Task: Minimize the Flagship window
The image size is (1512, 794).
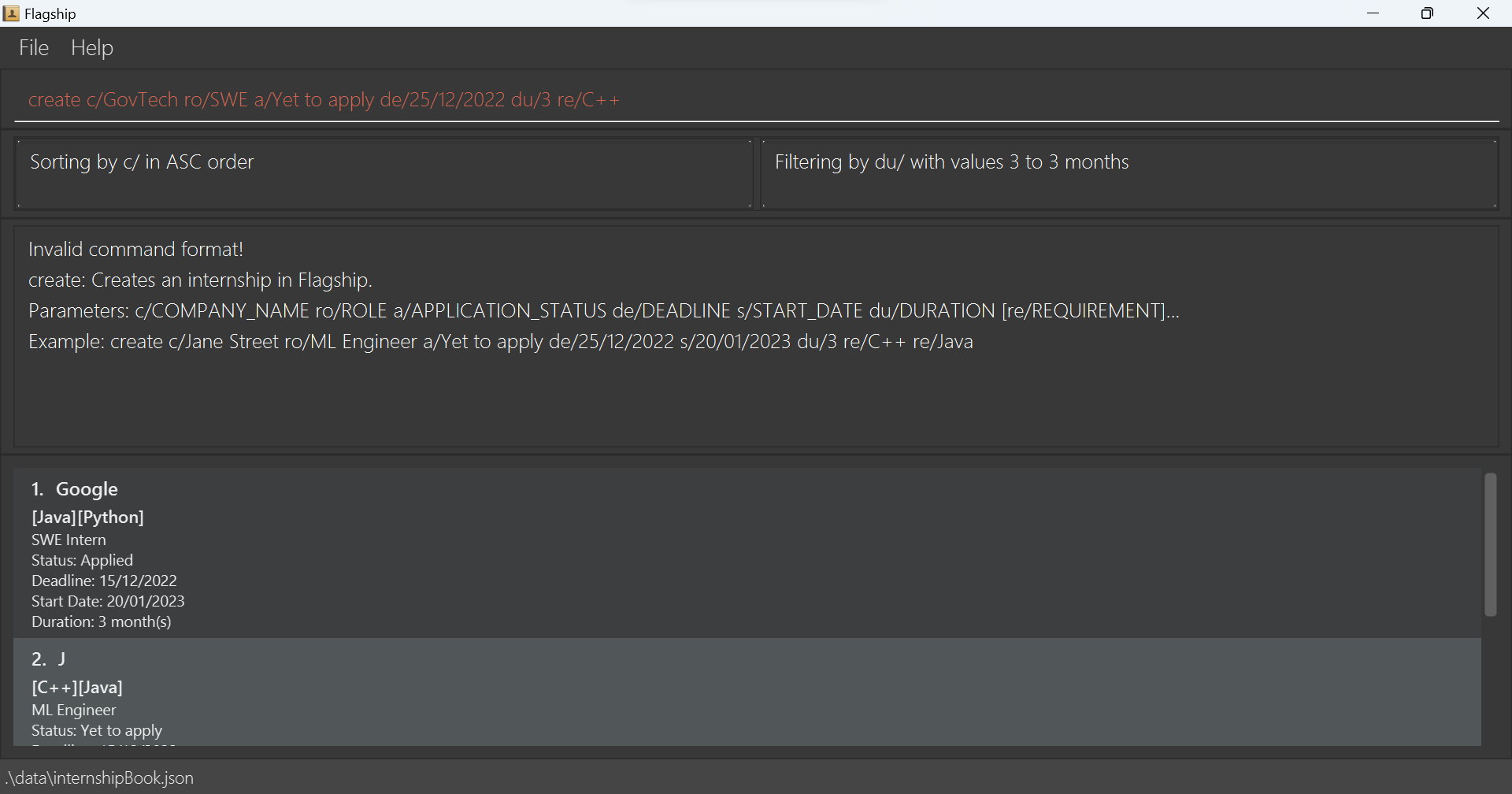Action: coord(1373,13)
